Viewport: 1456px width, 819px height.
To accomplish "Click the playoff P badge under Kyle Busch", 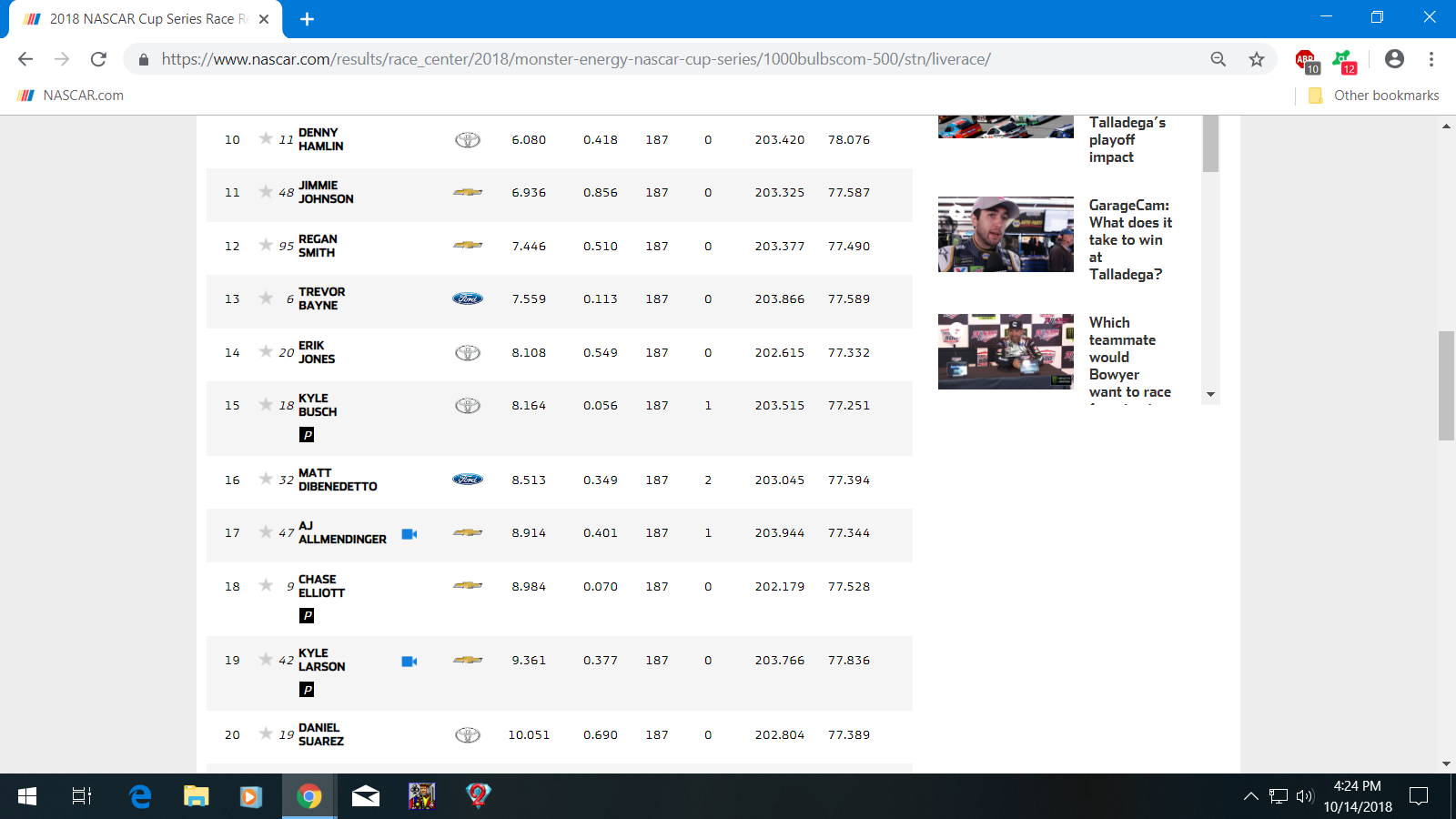I will pyautogui.click(x=307, y=435).
